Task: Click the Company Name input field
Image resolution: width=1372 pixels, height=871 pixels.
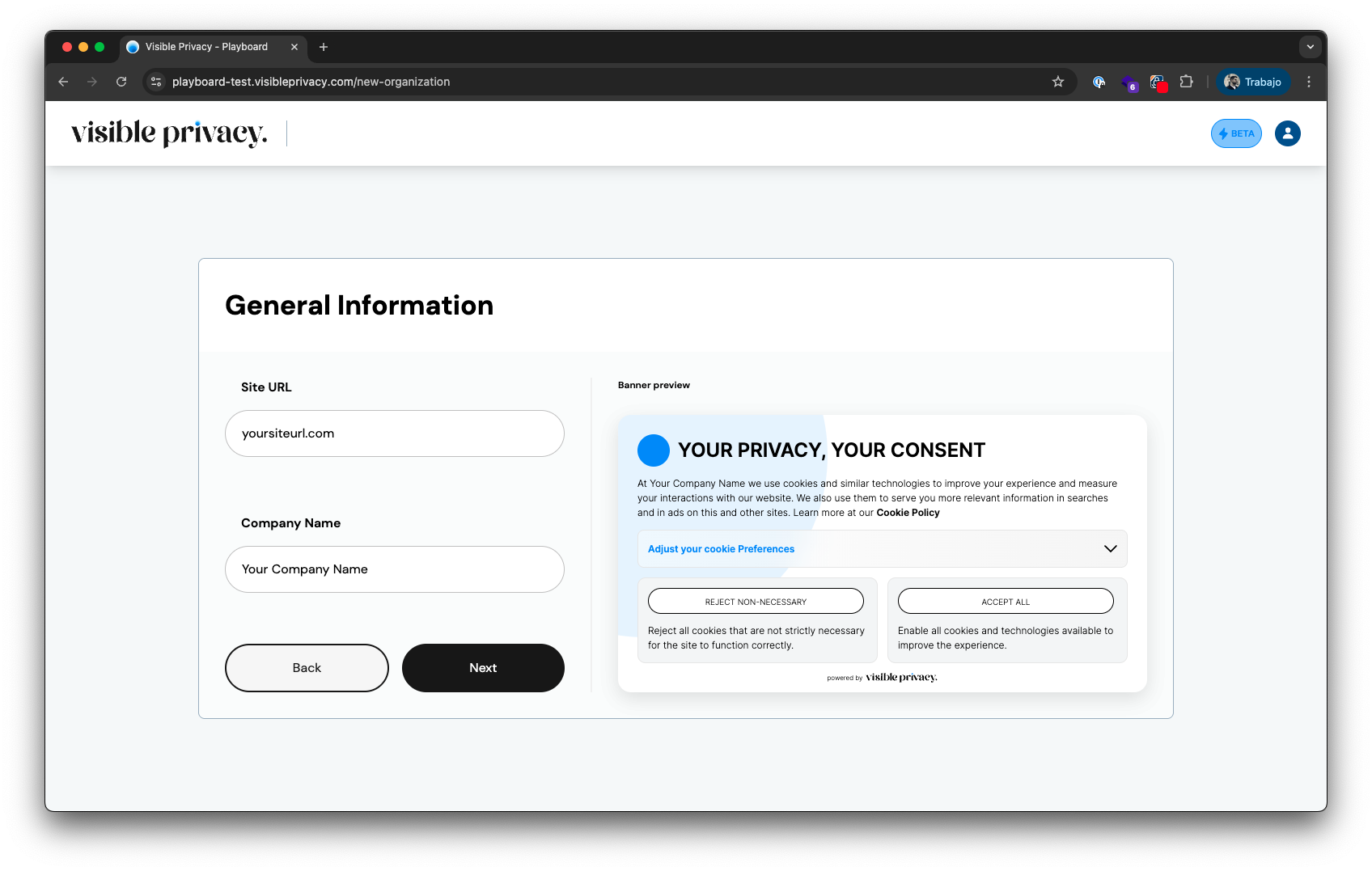Action: (x=394, y=569)
